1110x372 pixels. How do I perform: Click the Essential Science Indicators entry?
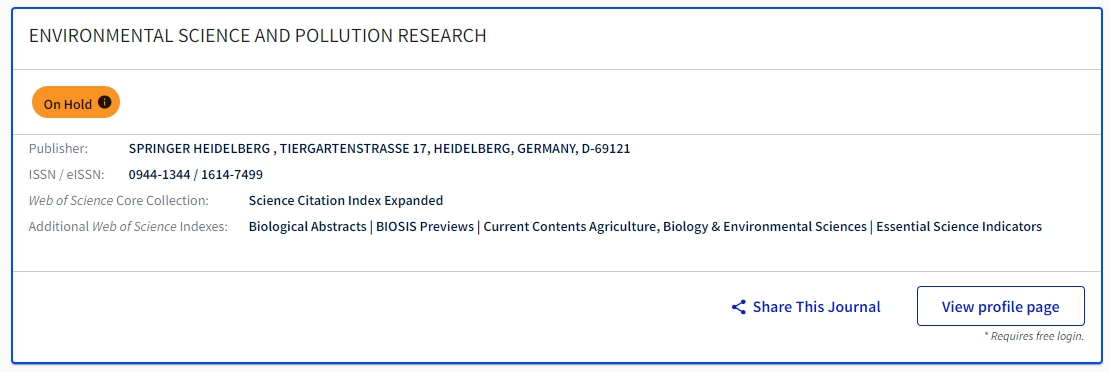coord(959,227)
